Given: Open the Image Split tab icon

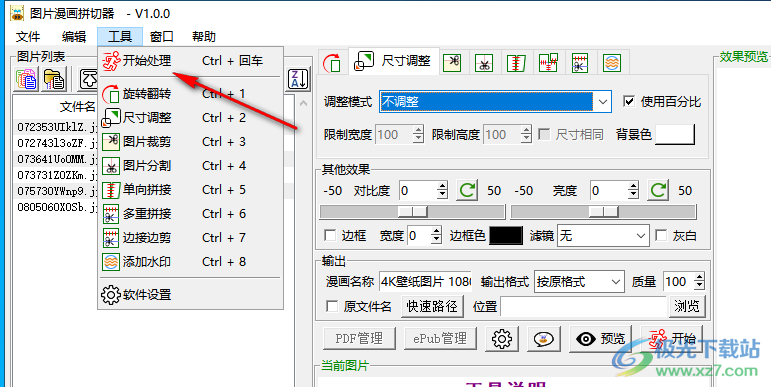Looking at the screenshot, I should tap(484, 62).
